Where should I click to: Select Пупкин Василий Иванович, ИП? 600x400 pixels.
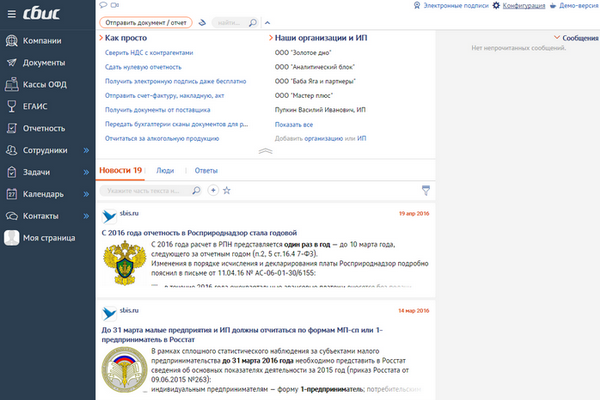(x=320, y=110)
